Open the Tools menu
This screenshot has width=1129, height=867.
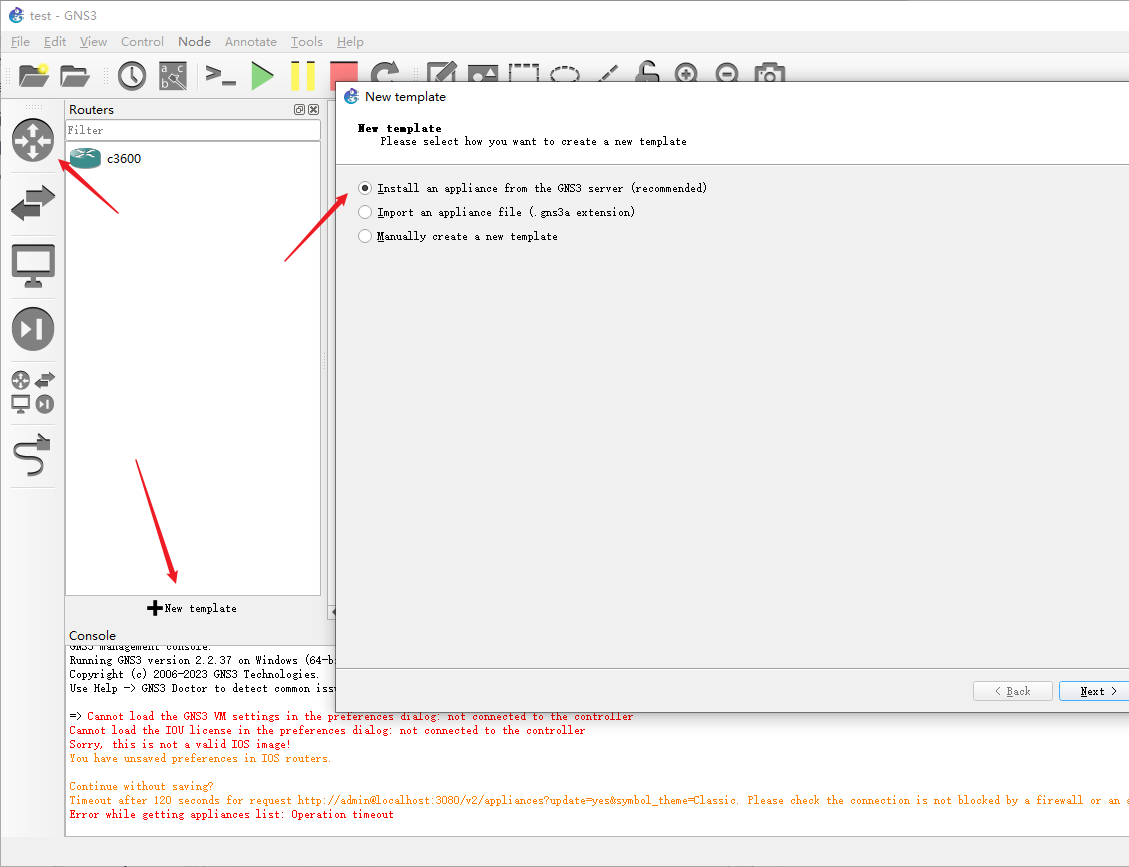(x=307, y=42)
